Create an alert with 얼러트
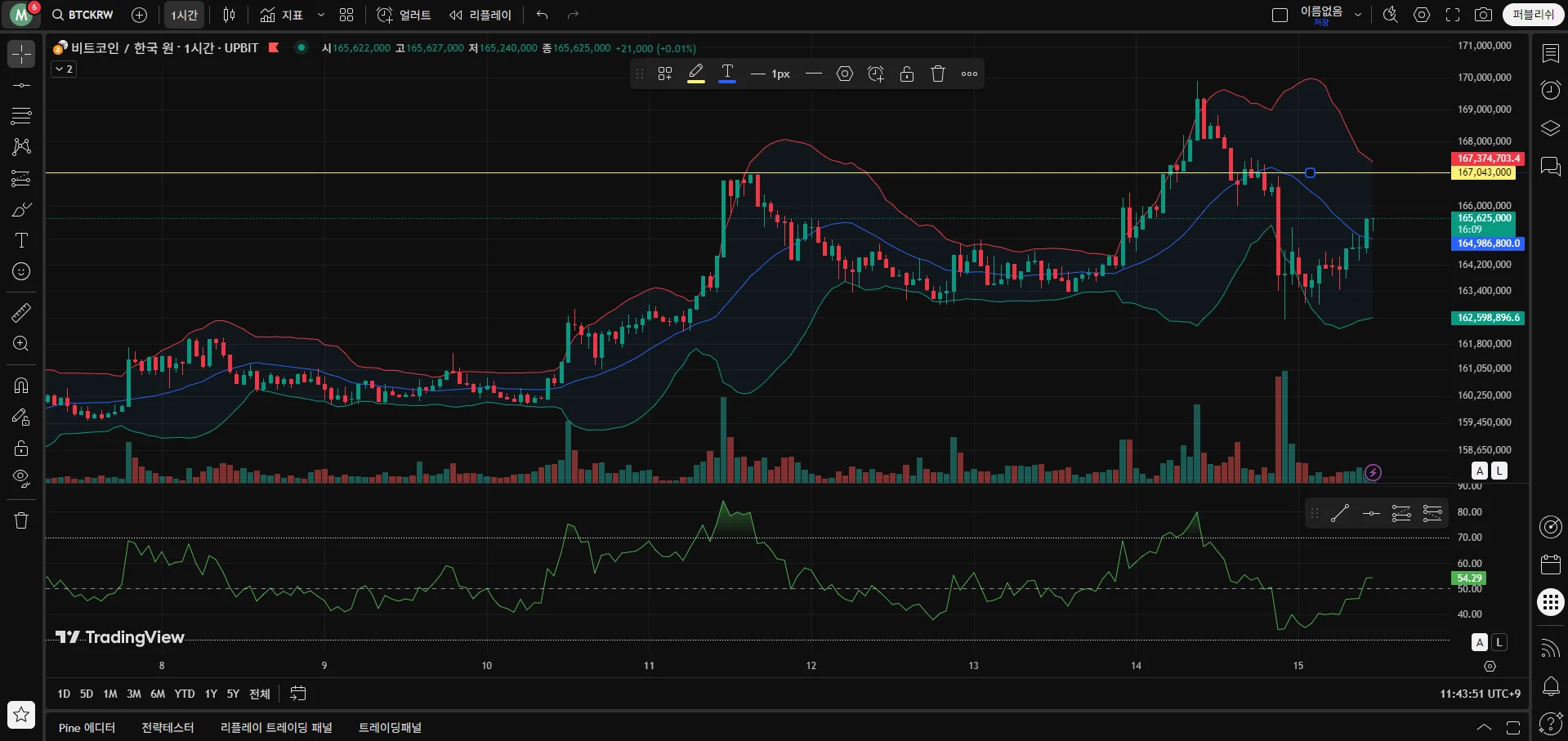 404,15
